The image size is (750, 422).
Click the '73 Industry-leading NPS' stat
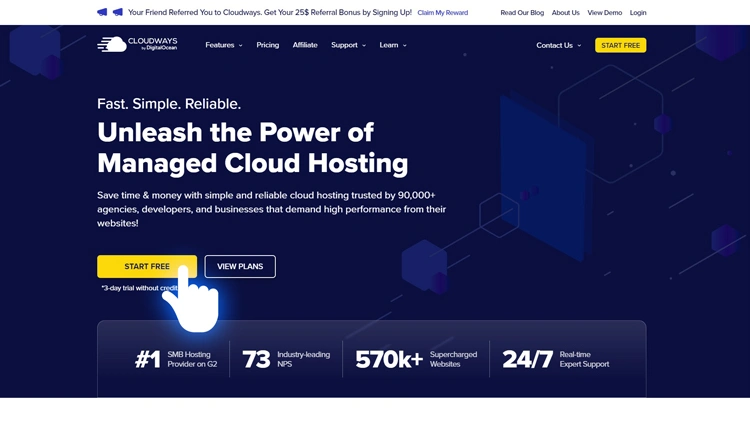(x=286, y=359)
